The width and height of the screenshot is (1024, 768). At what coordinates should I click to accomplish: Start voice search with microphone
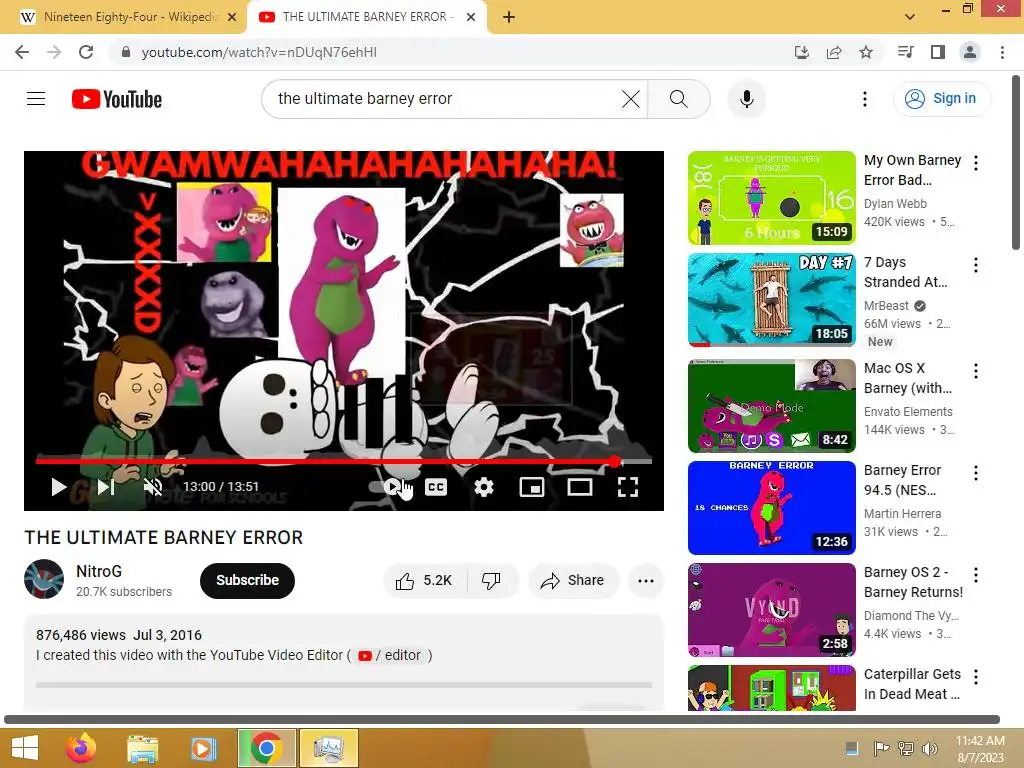pos(746,99)
